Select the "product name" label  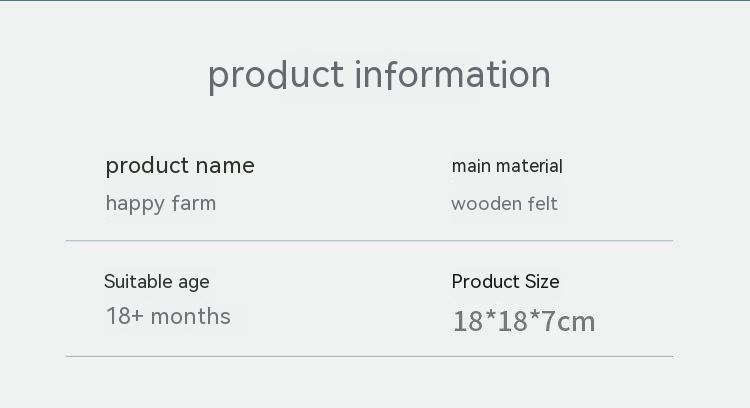180,166
